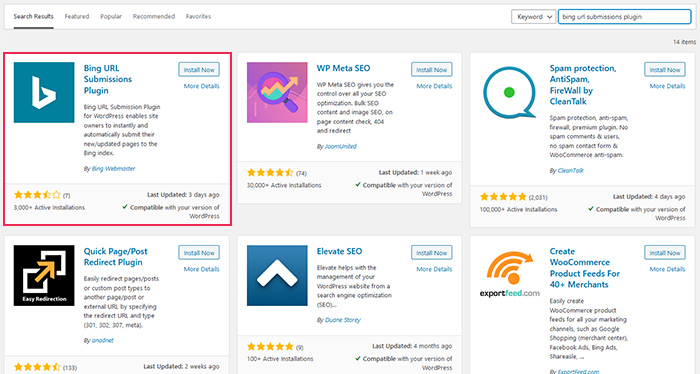Screen dimensions: 700x374
Task: Open the Bing URL Submissions Plugin title link
Action: pyautogui.click(x=108, y=79)
